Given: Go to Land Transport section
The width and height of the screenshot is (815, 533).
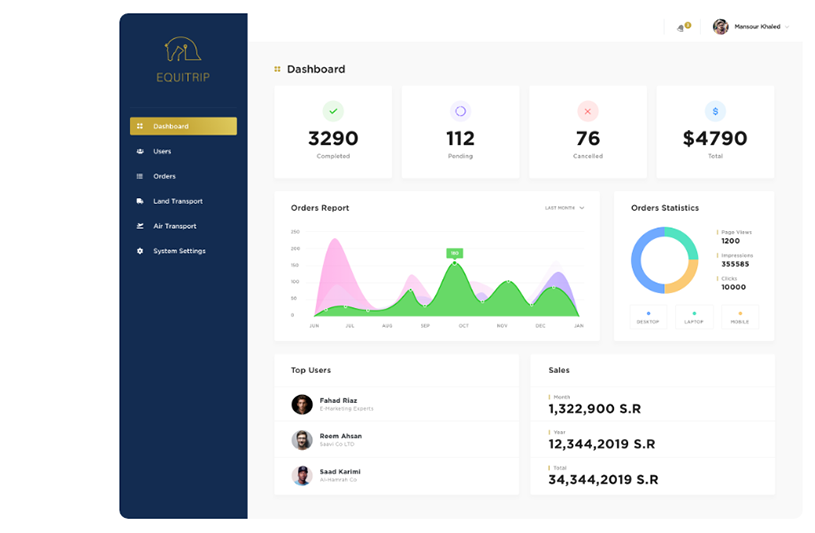Looking at the screenshot, I should coord(177,201).
